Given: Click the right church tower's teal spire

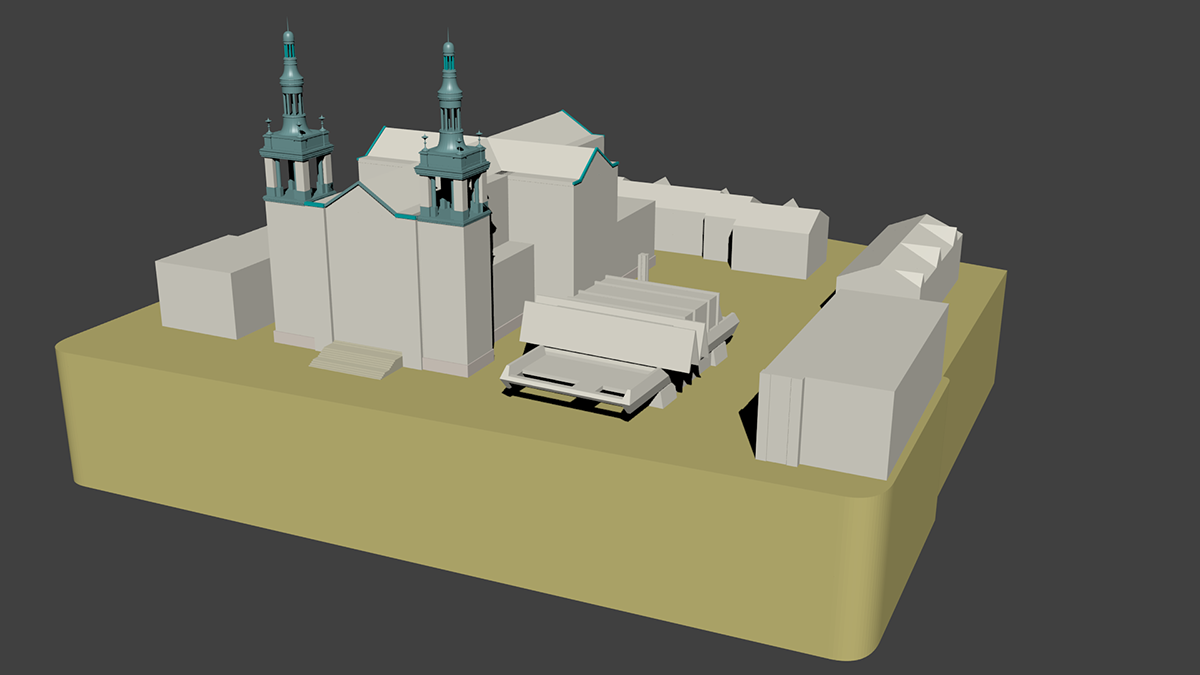Looking at the screenshot, I should [x=449, y=92].
